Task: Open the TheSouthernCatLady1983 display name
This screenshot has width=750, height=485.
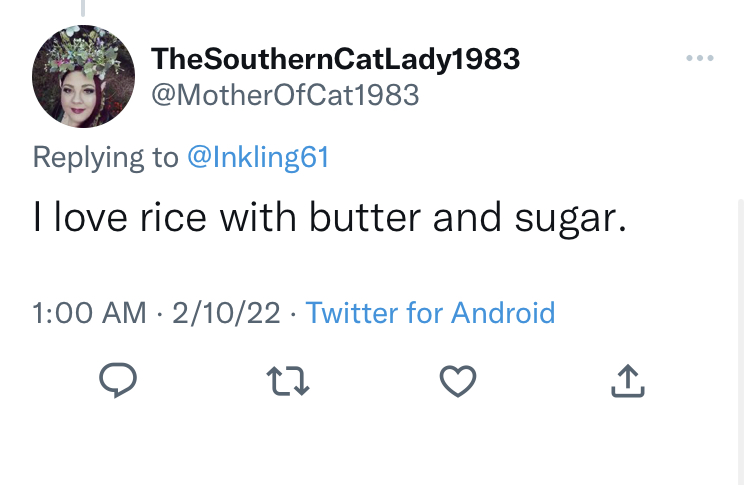Action: (335, 59)
